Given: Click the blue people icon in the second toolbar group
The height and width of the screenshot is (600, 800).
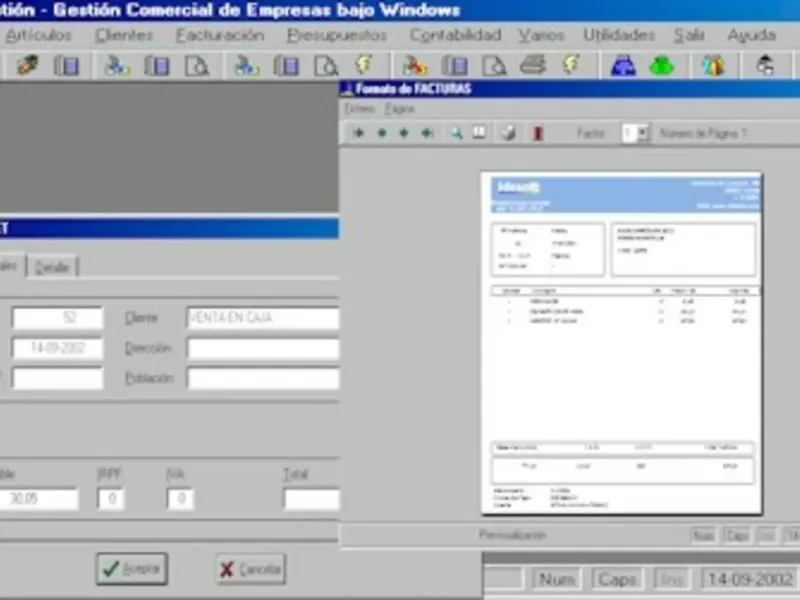Looking at the screenshot, I should point(117,66).
